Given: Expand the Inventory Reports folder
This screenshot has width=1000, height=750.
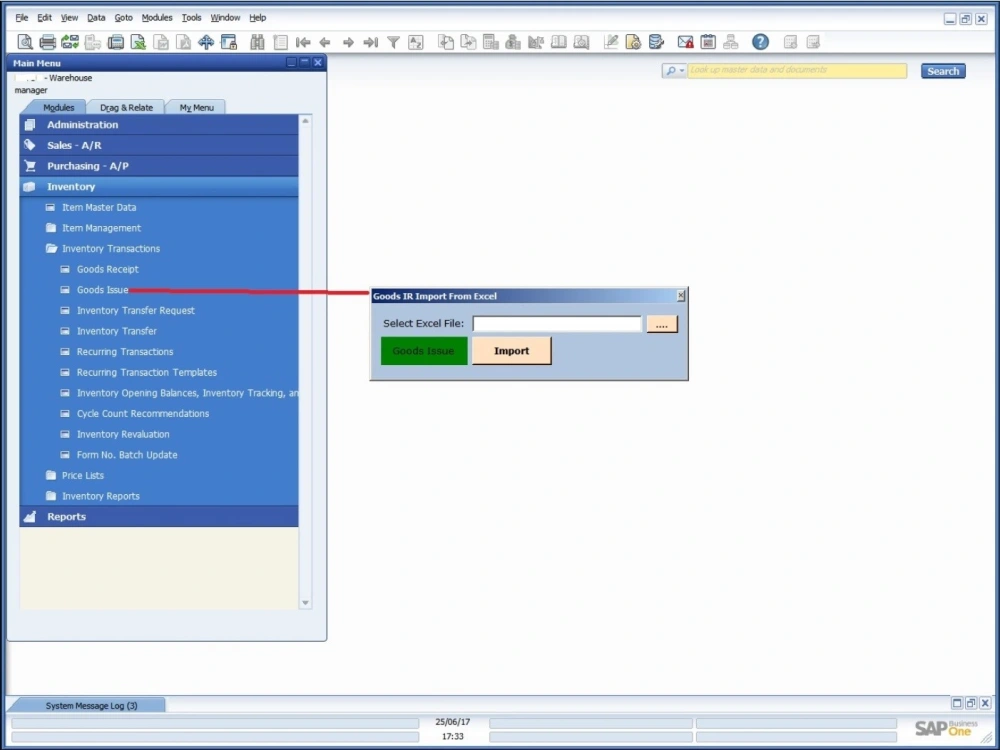Looking at the screenshot, I should (x=100, y=496).
